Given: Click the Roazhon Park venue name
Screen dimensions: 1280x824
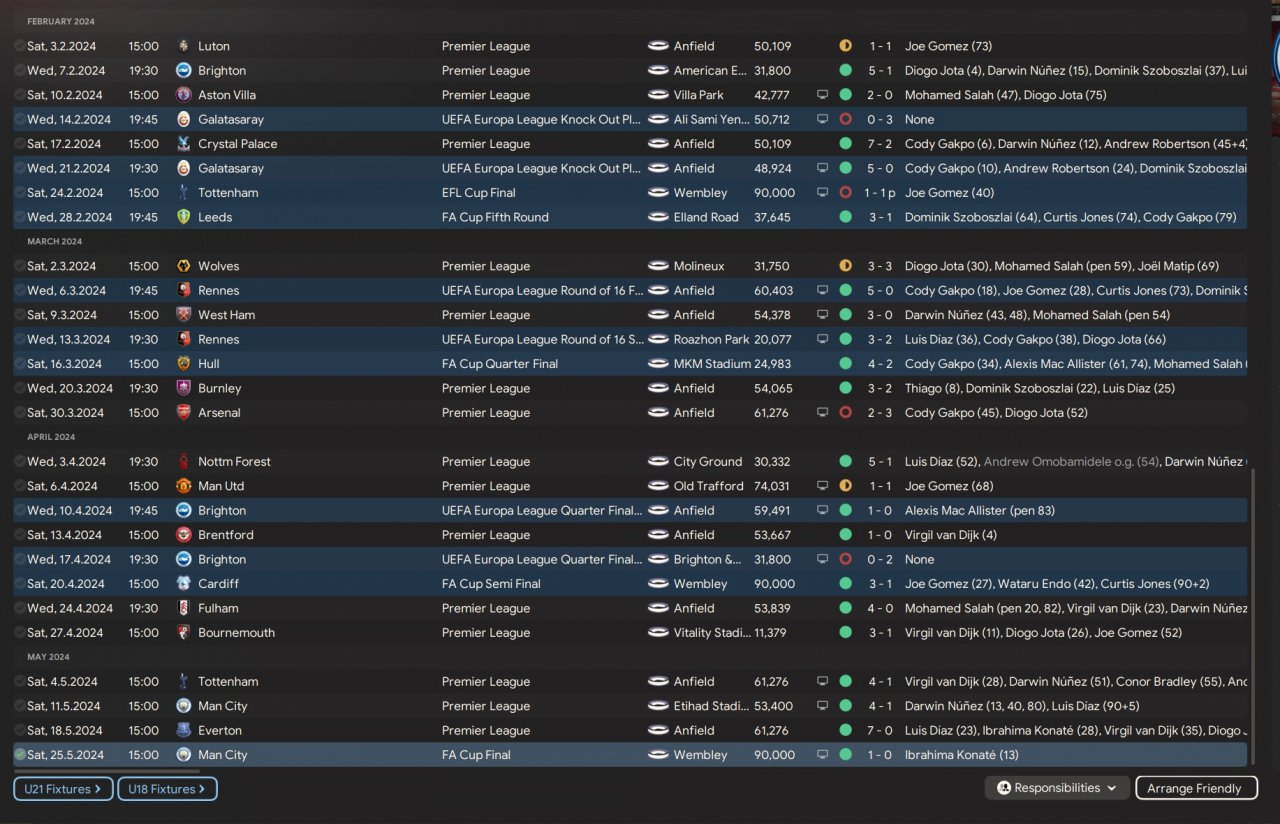Looking at the screenshot, I should pyautogui.click(x=711, y=339).
